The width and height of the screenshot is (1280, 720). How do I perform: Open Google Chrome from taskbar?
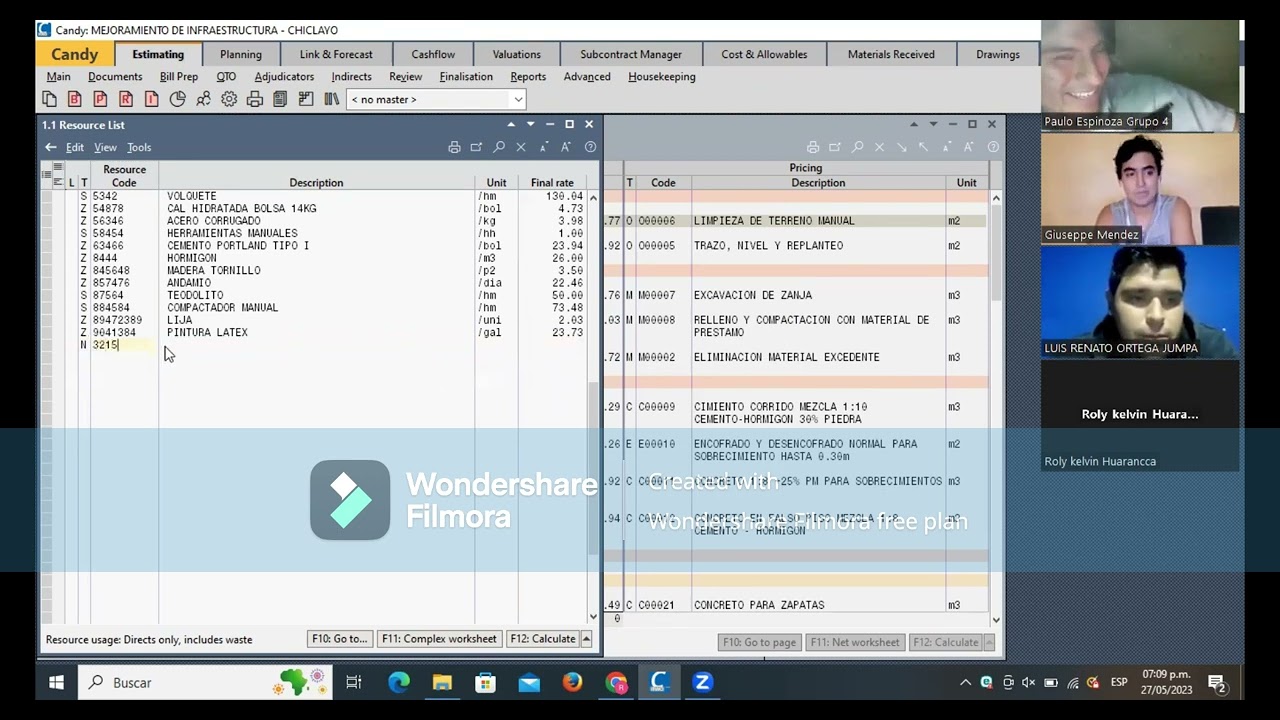(616, 683)
